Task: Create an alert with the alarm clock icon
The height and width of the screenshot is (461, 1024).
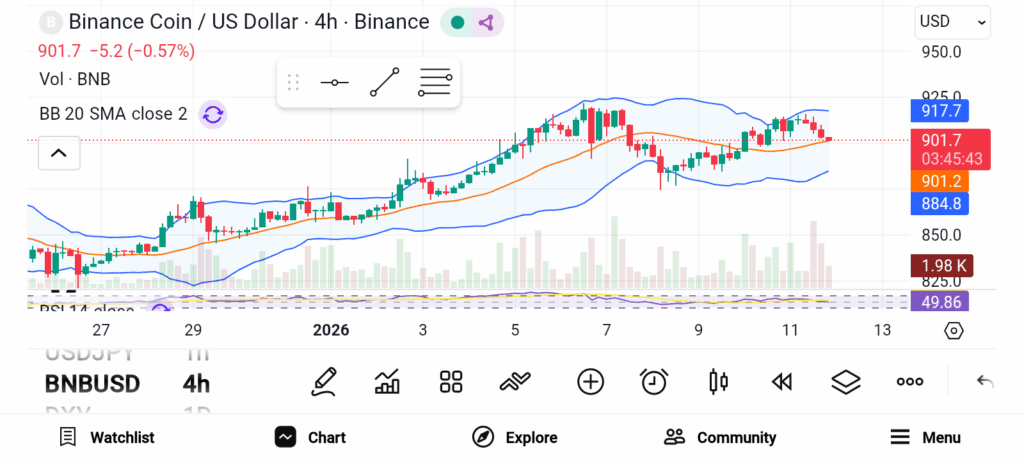Action: (x=654, y=381)
